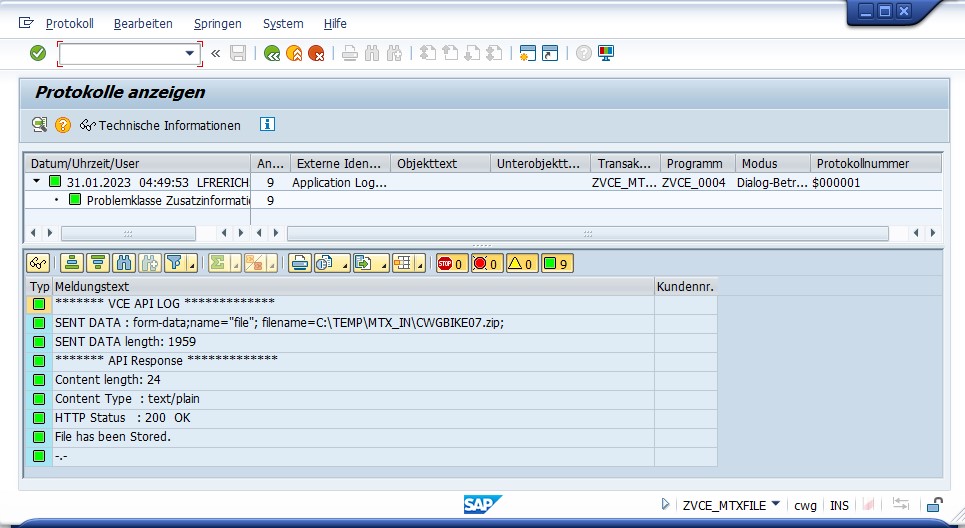The width and height of the screenshot is (965, 528).
Task: Open the Springen menu
Action: click(x=217, y=23)
